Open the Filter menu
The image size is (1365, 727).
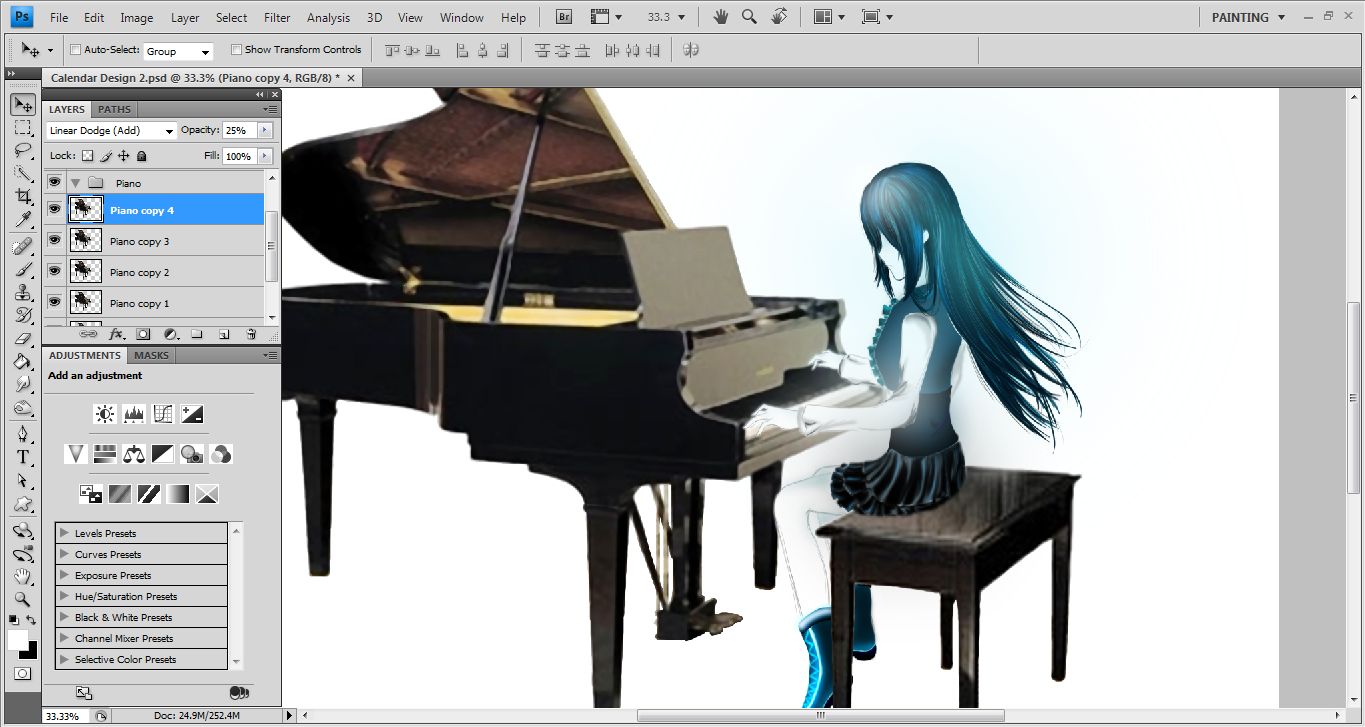point(277,17)
